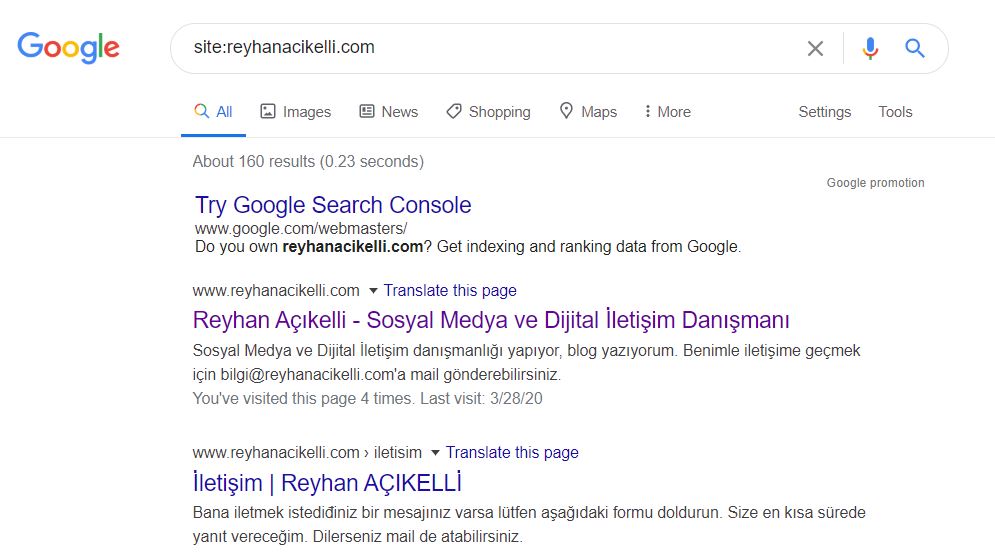
Task: Start voice search with microphone icon
Action: point(870,48)
